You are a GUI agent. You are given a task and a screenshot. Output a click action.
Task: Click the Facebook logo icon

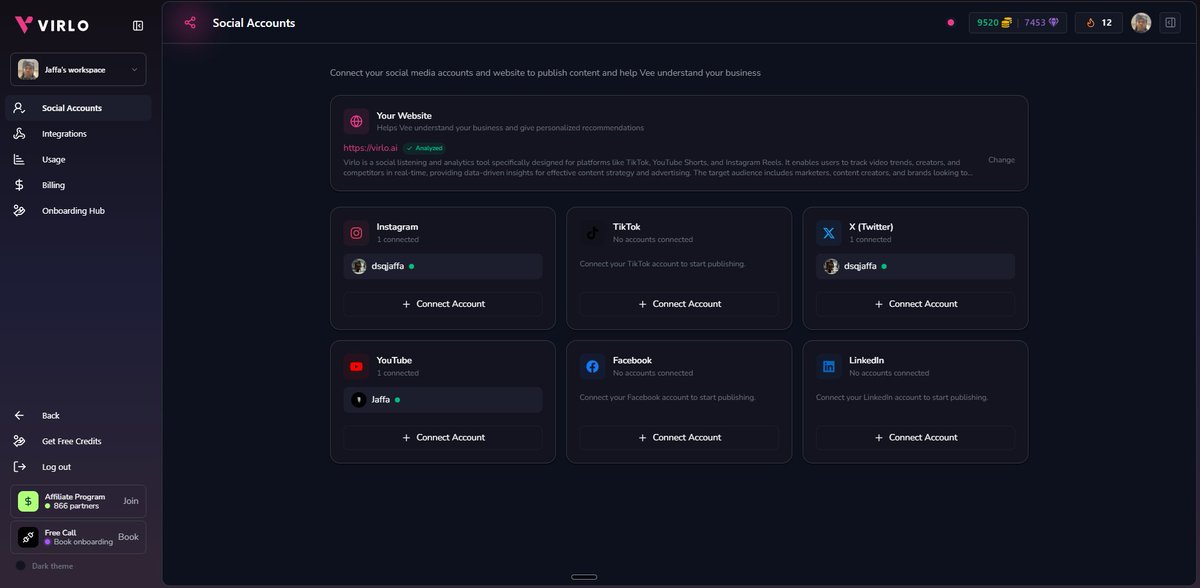[592, 367]
